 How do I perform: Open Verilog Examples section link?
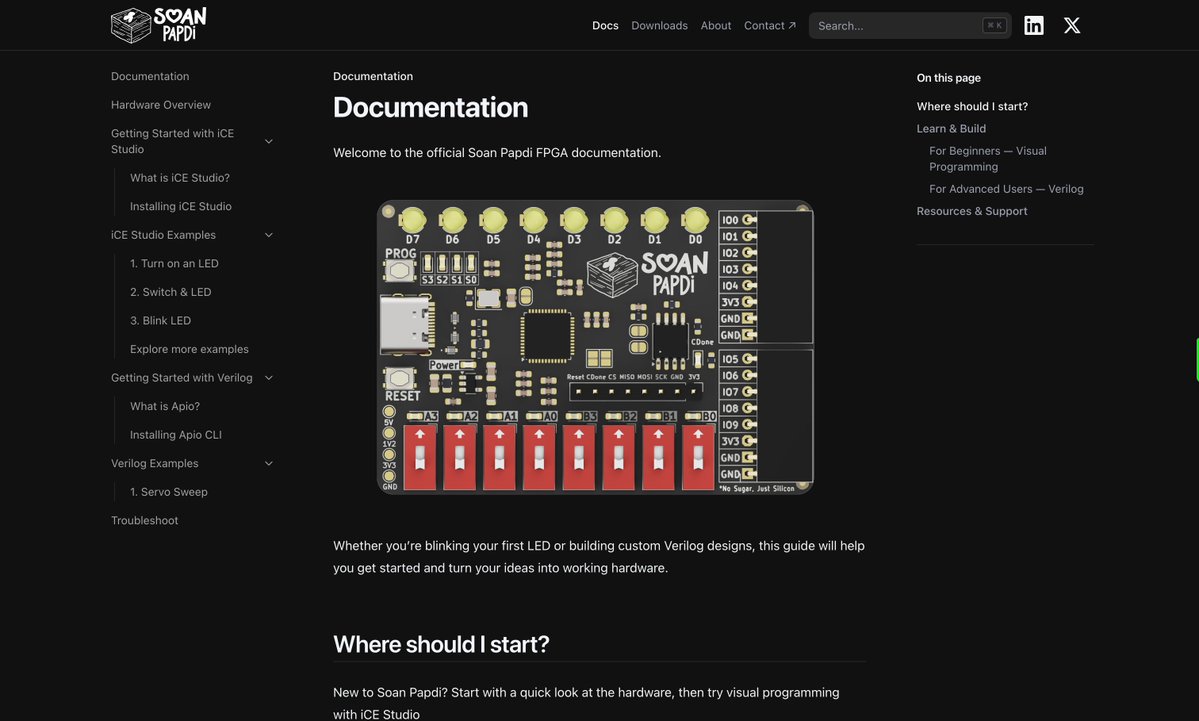pos(154,463)
